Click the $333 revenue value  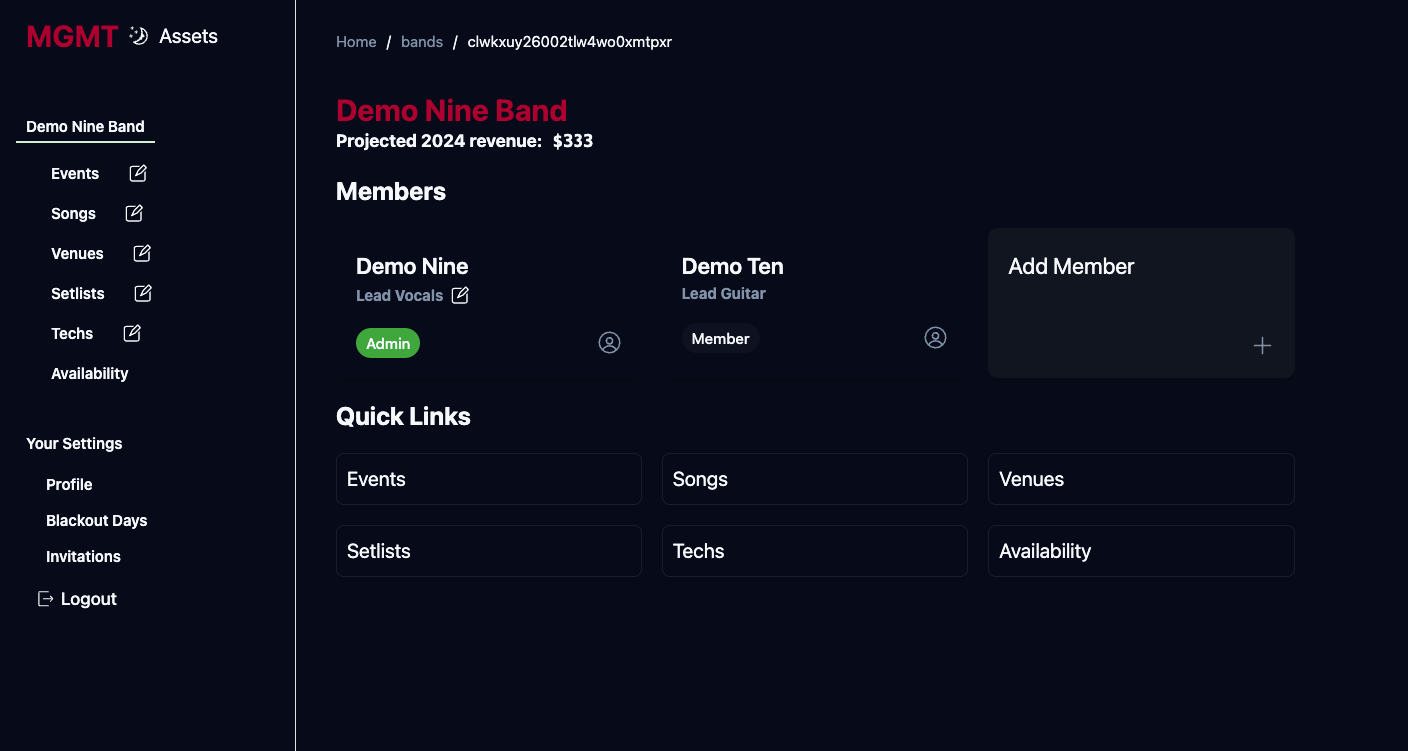[573, 141]
